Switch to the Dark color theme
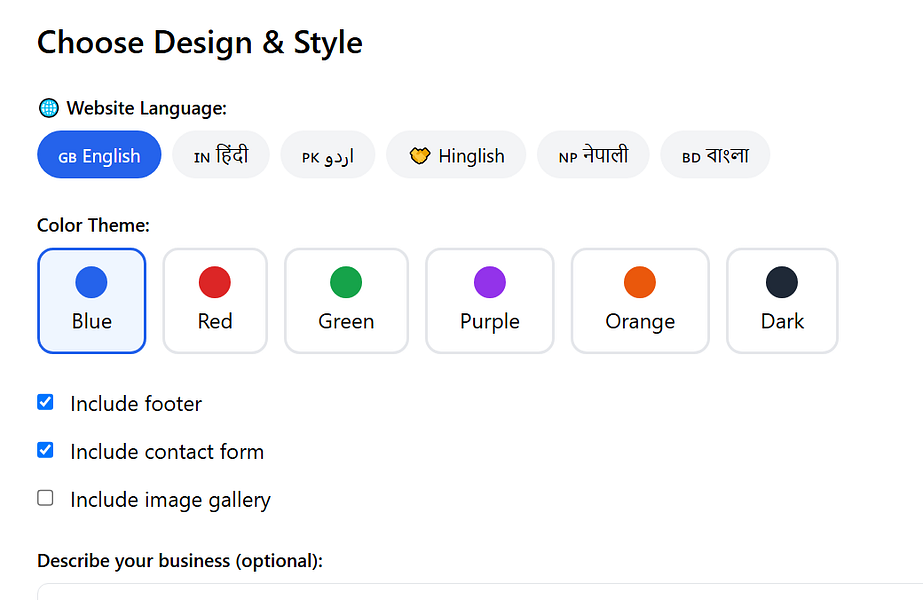Screen dimensions: 923x600 [782, 301]
